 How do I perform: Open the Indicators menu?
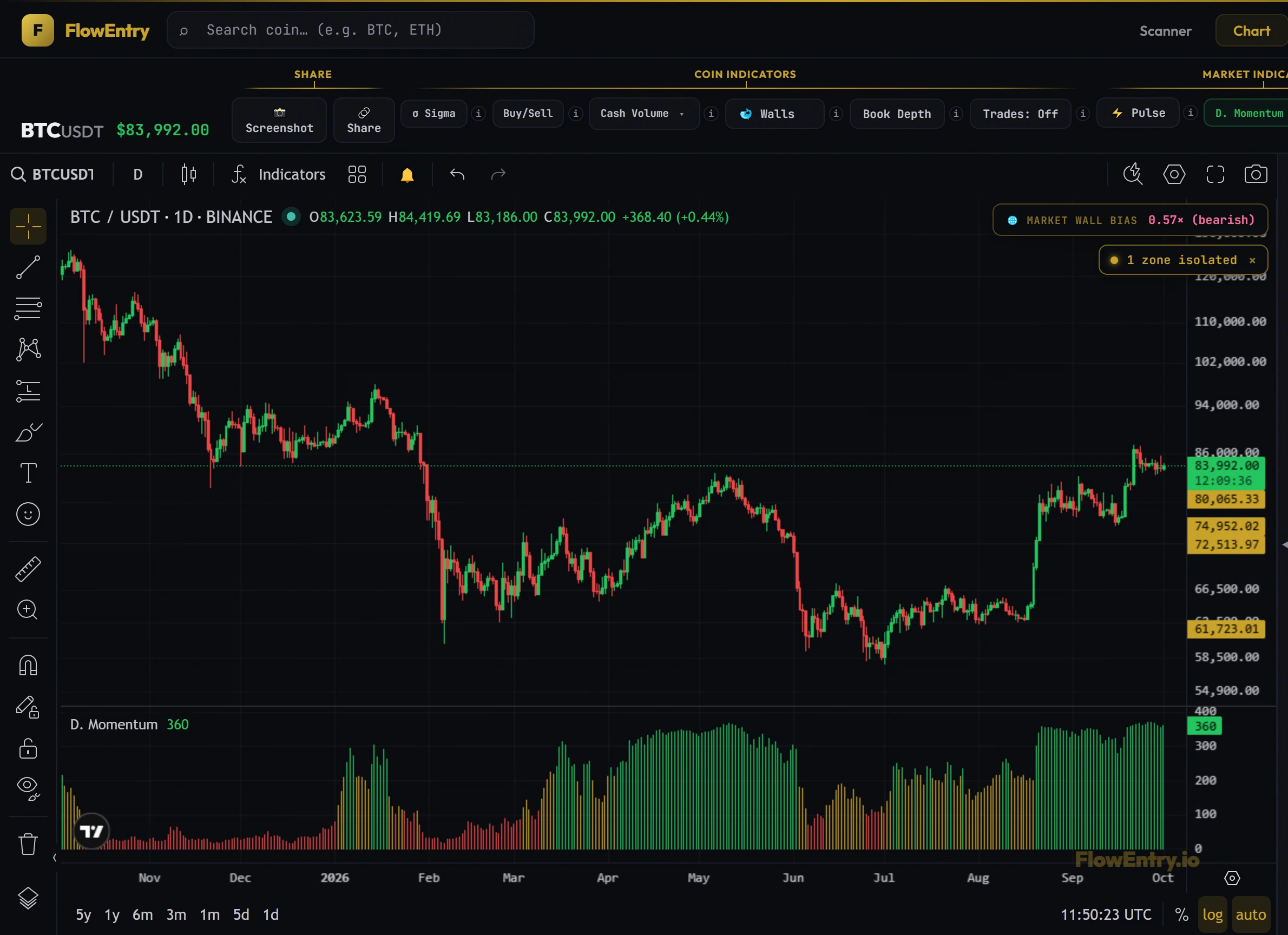point(279,174)
